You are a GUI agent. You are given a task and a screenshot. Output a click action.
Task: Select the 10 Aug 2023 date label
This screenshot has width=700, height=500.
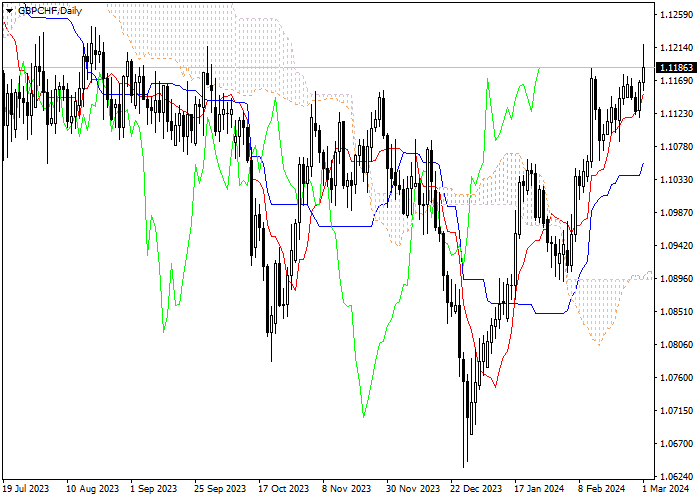tap(92, 489)
